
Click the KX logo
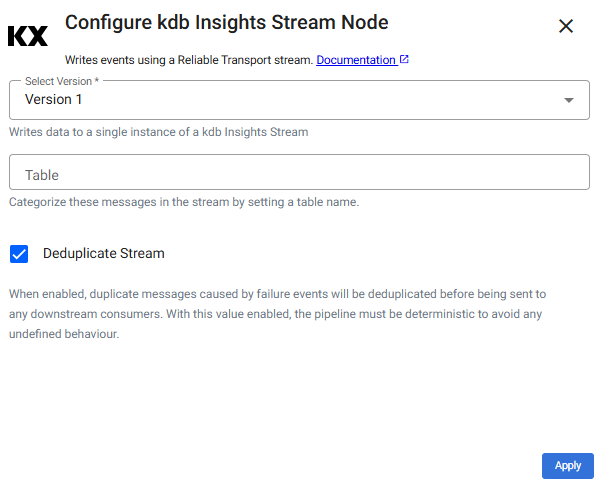27,36
